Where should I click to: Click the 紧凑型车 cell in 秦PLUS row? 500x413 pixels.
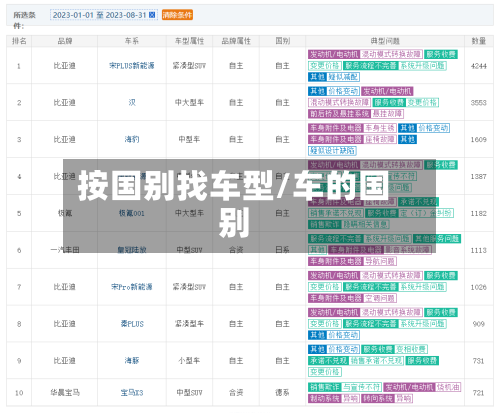coord(189,324)
